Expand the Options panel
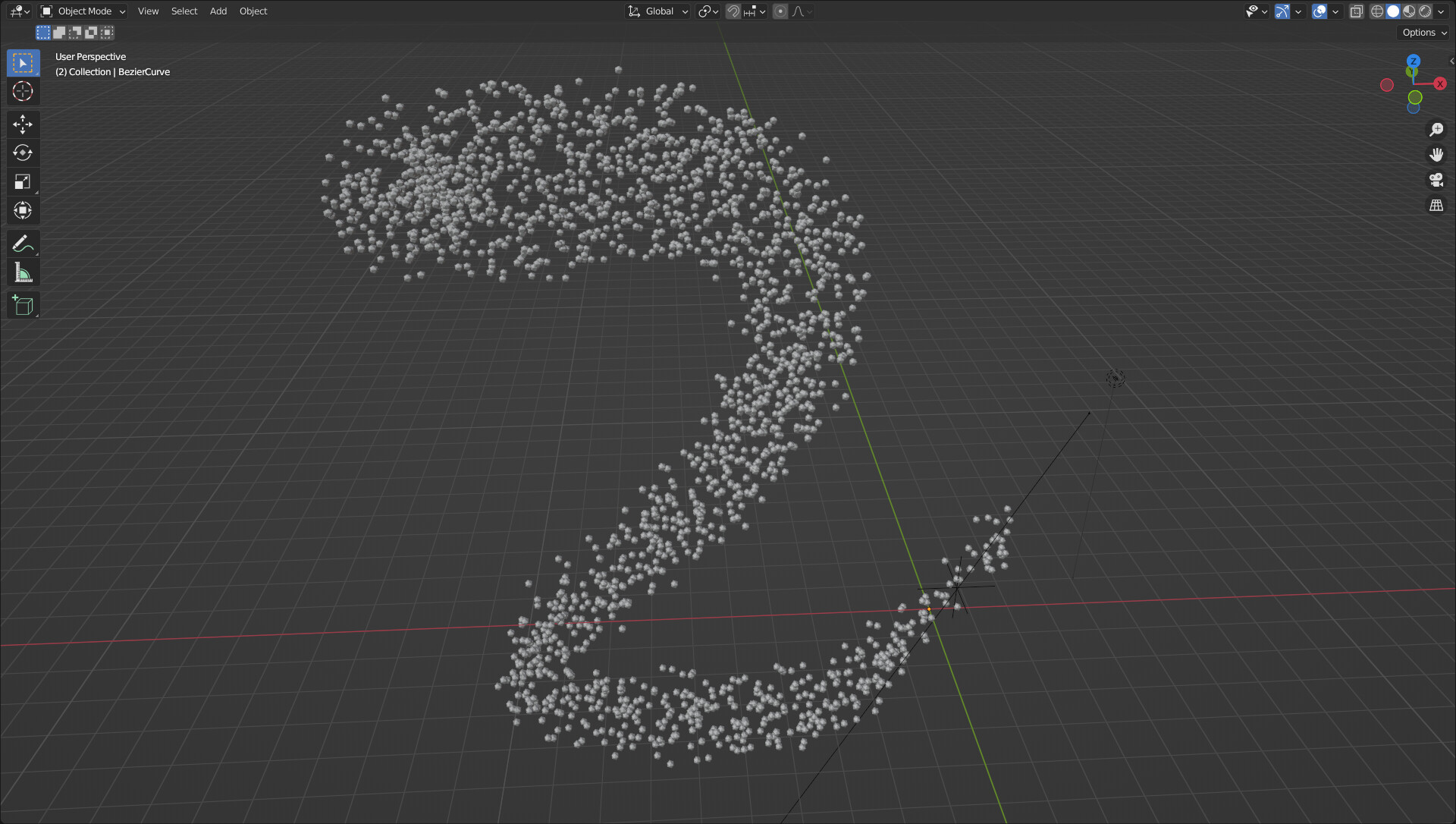Viewport: 1456px width, 824px height. coord(1423,33)
